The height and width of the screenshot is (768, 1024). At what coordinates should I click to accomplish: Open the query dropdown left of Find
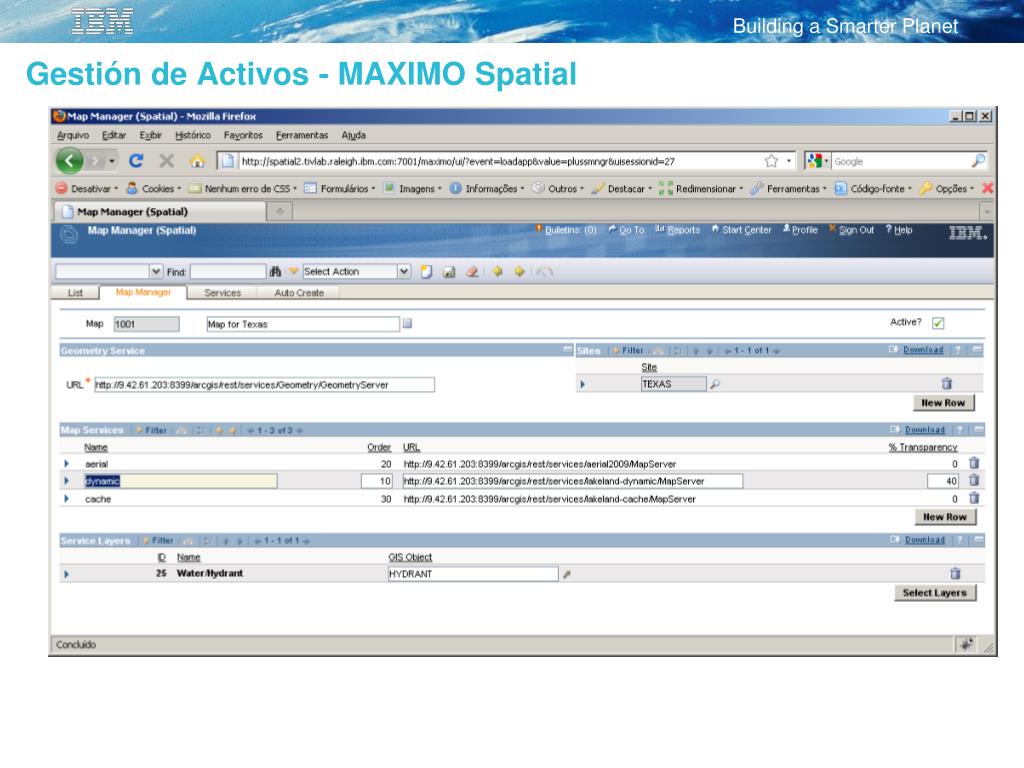point(155,271)
